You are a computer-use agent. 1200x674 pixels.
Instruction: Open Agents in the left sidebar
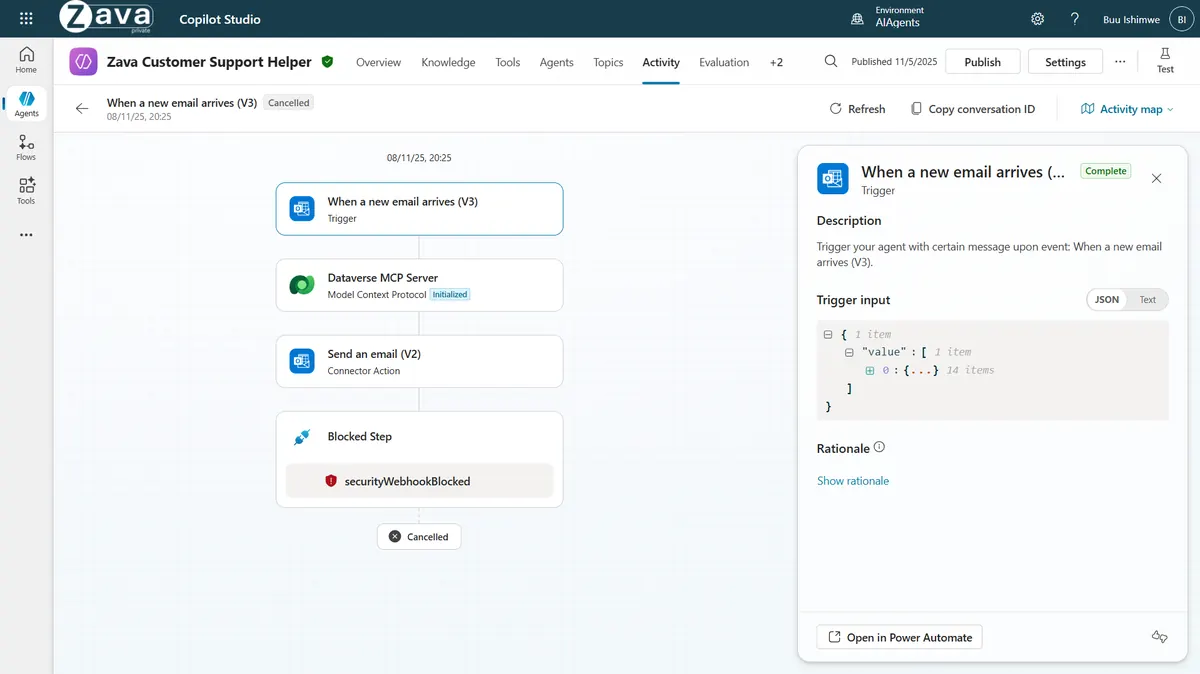click(26, 104)
